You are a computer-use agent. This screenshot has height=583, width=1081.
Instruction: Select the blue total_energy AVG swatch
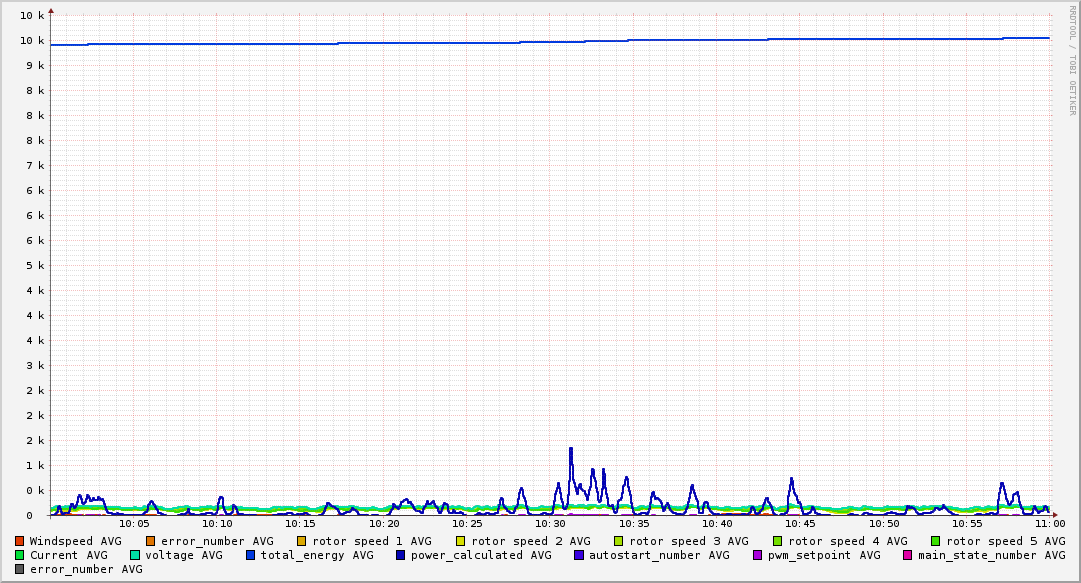(x=251, y=555)
